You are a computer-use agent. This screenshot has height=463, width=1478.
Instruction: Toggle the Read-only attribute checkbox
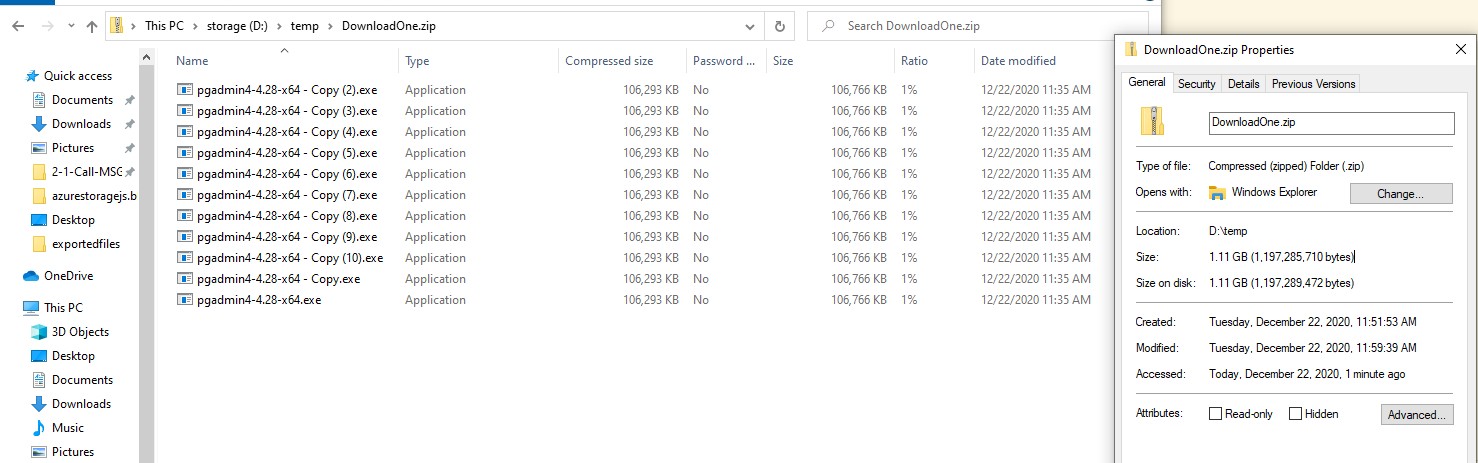[x=1215, y=414]
